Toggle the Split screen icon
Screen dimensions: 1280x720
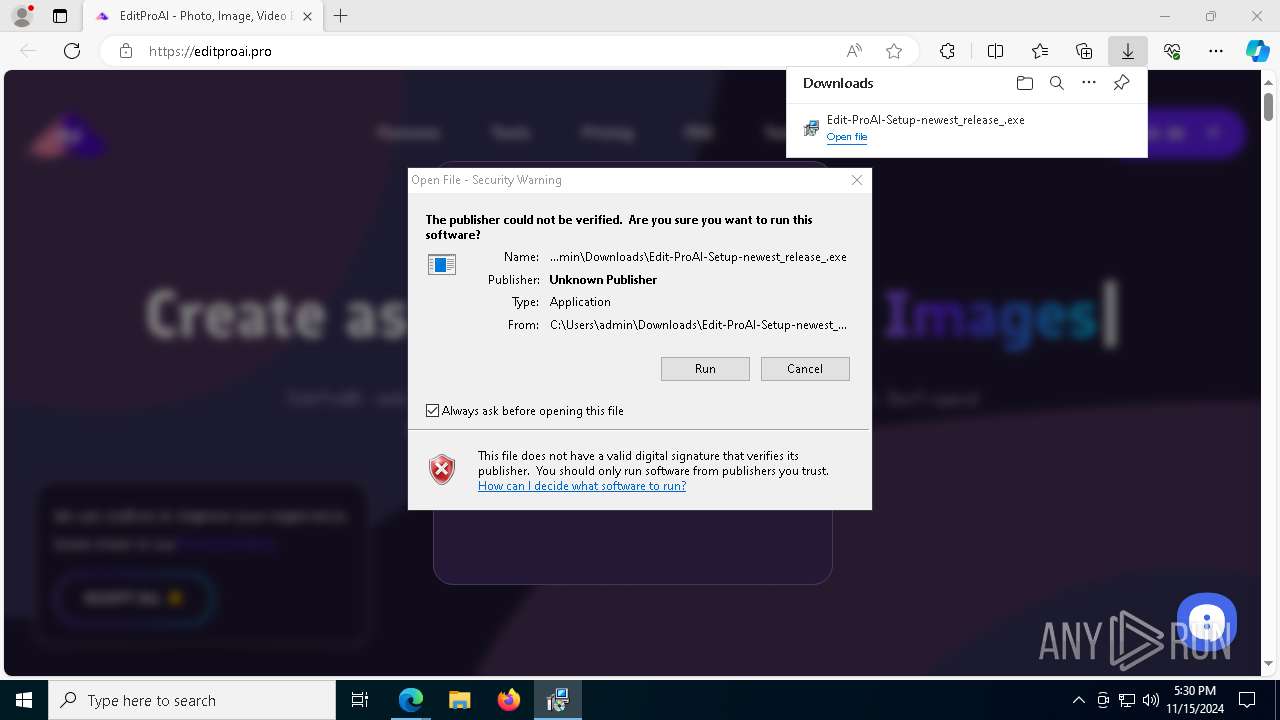pyautogui.click(x=995, y=51)
